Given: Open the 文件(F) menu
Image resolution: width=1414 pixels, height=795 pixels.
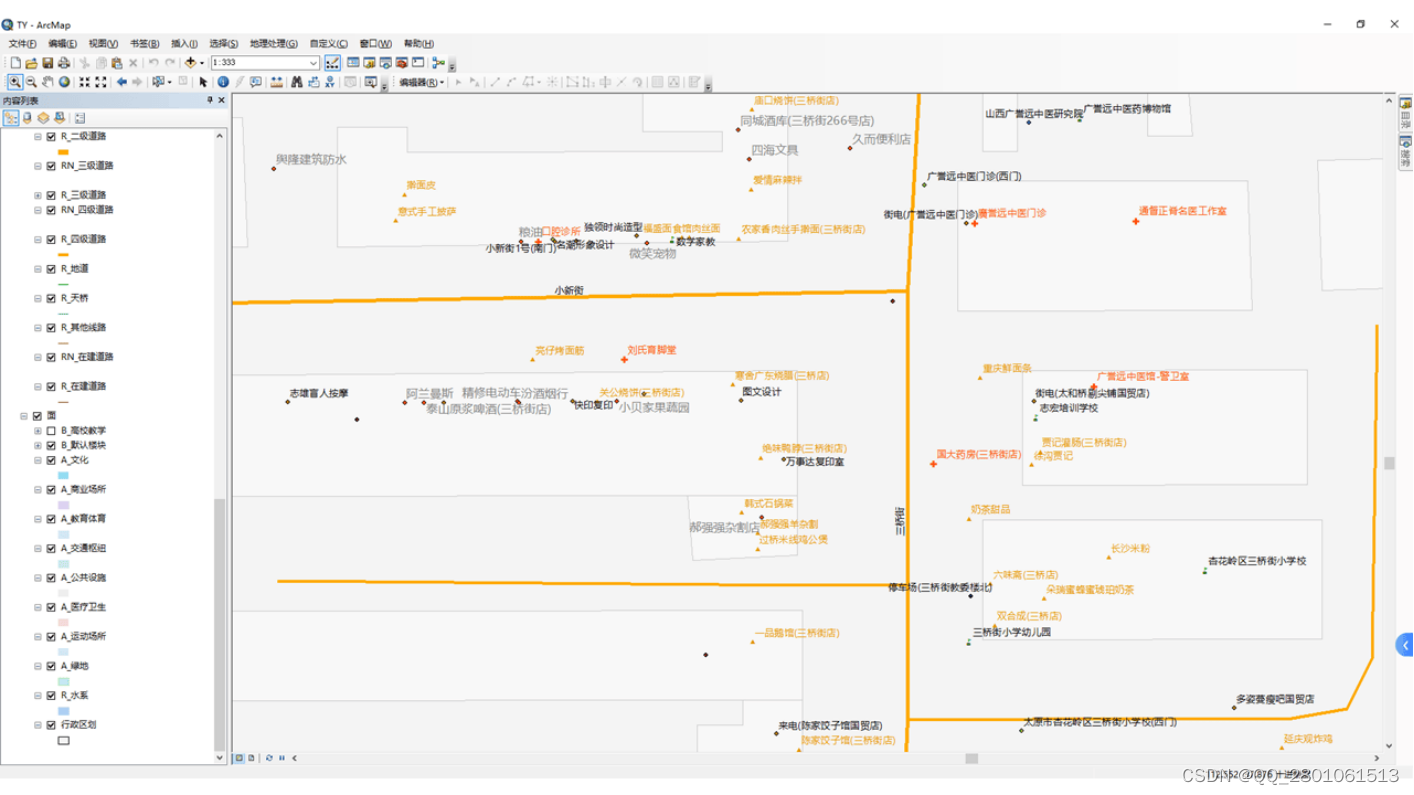Looking at the screenshot, I should [x=22, y=44].
